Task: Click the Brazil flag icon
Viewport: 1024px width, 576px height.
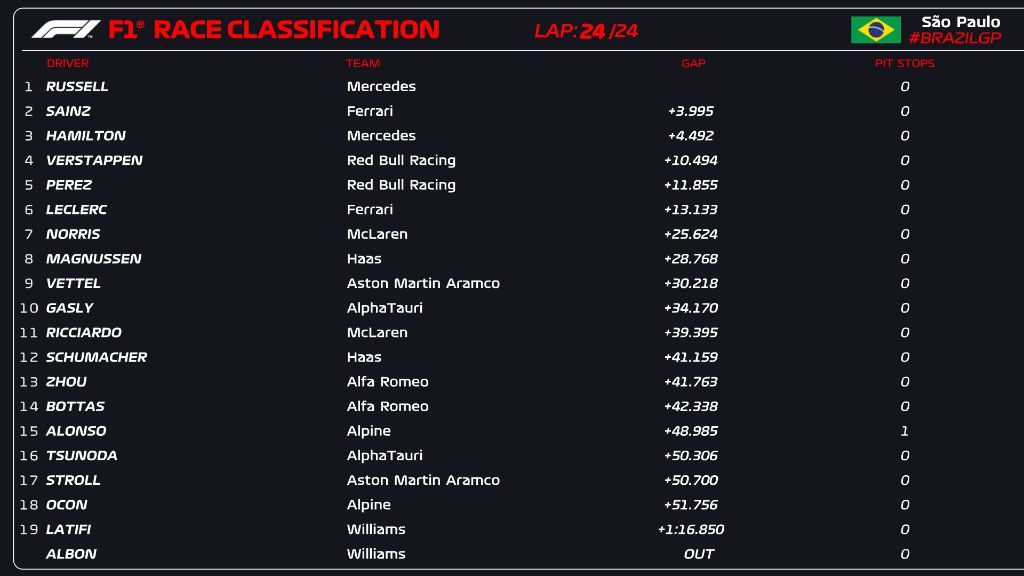Action: (x=876, y=30)
